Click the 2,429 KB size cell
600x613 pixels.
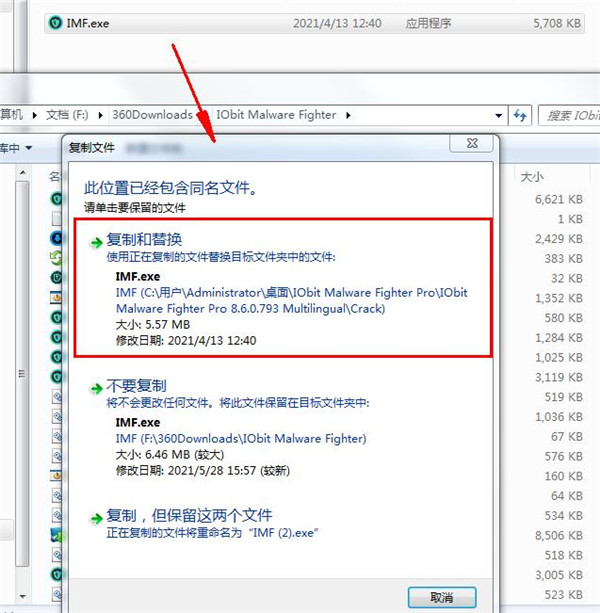[x=559, y=239]
